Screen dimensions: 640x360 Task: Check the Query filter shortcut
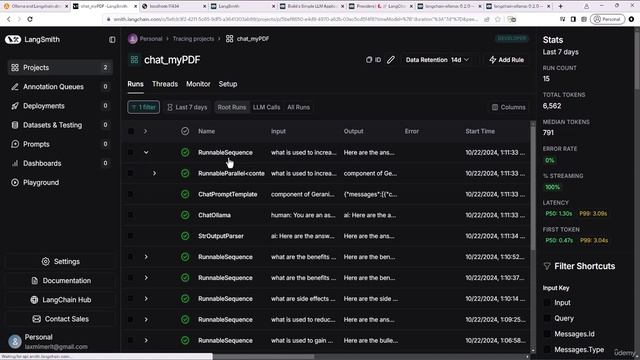point(547,318)
